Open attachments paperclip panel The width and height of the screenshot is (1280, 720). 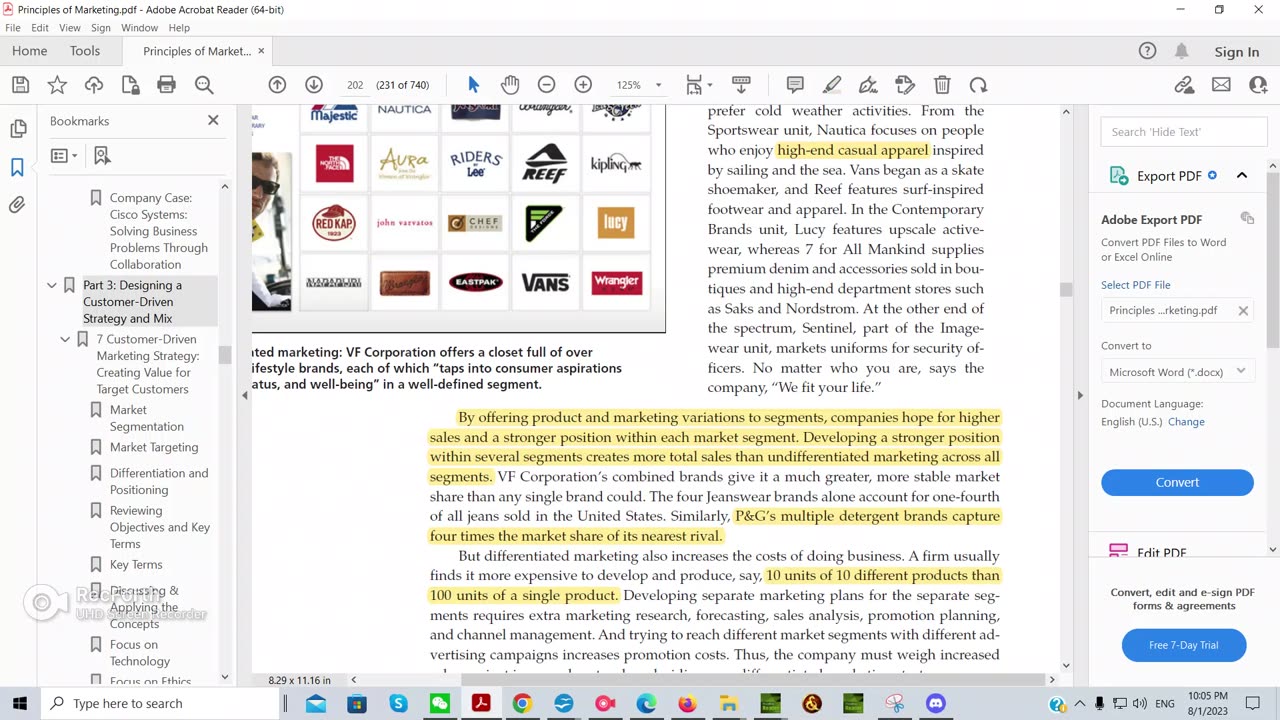[18, 205]
